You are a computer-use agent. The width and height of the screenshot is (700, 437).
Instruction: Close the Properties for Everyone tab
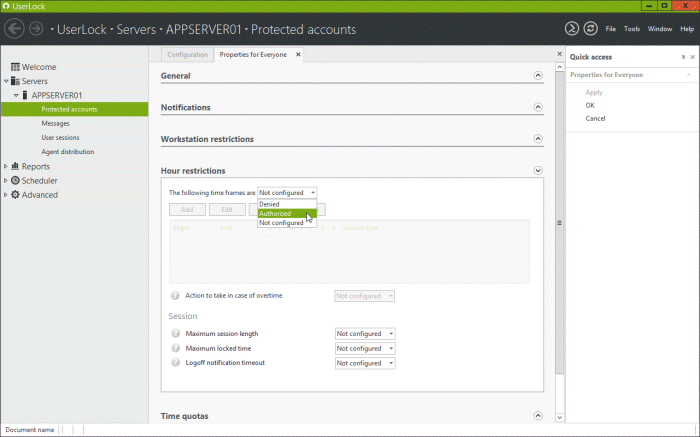tap(298, 55)
